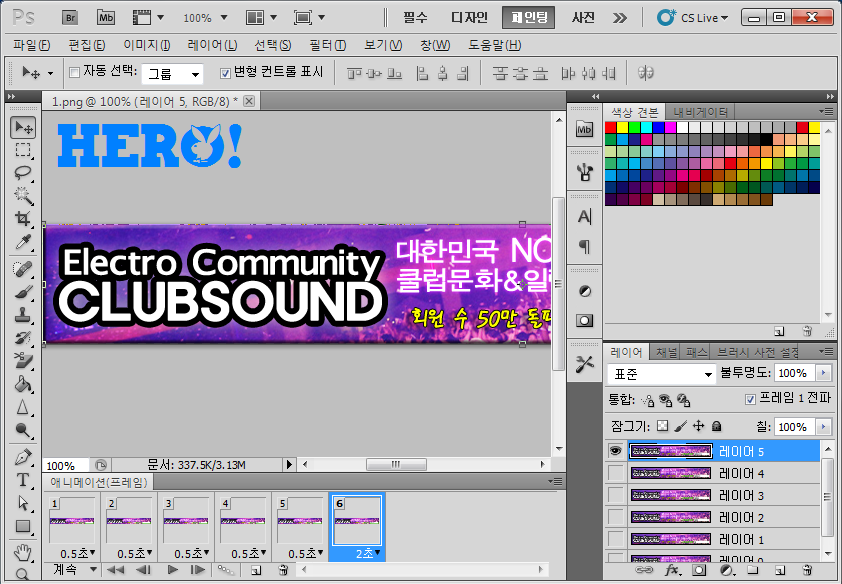Select the layer 2 row
Viewport: 842px width, 584px height.
pyautogui.click(x=713, y=517)
